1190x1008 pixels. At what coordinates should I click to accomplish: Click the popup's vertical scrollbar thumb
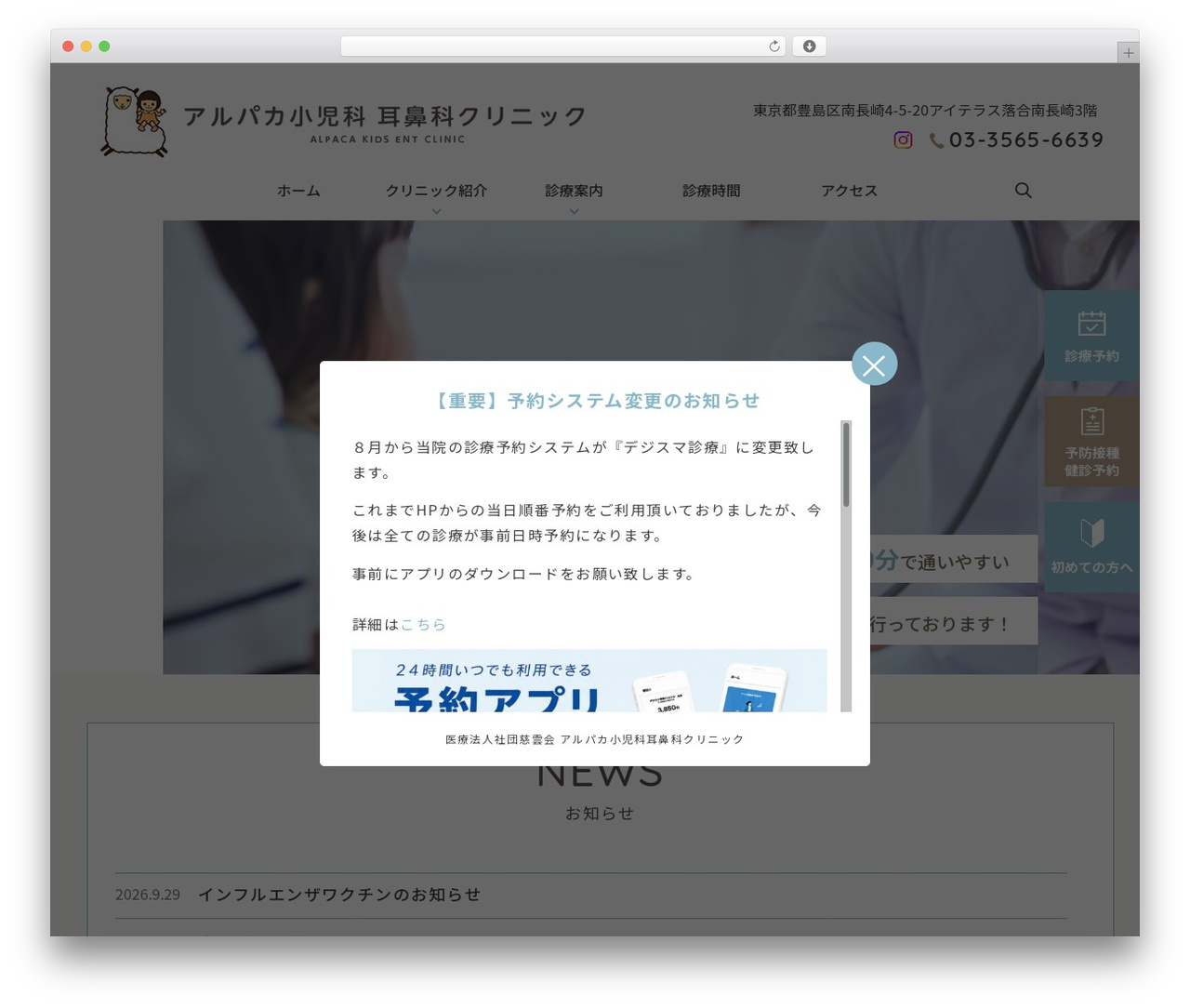click(x=846, y=464)
